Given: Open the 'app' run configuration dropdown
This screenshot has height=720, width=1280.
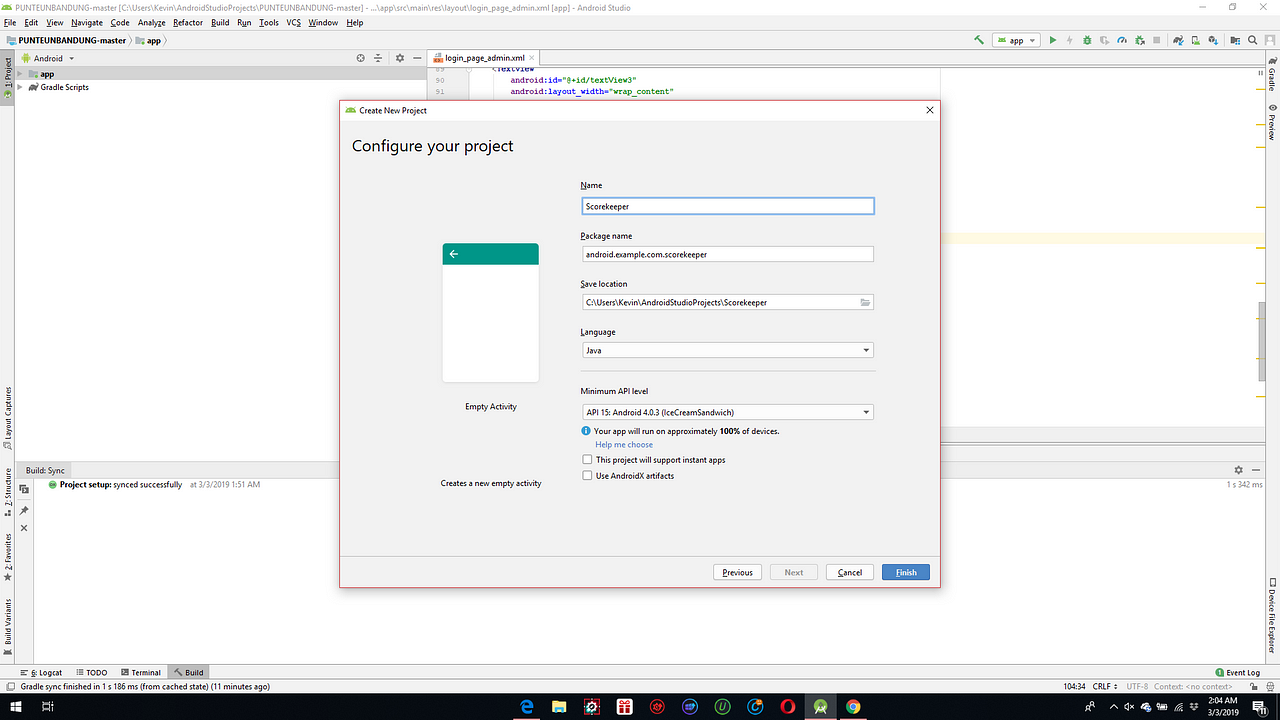Looking at the screenshot, I should [1016, 40].
